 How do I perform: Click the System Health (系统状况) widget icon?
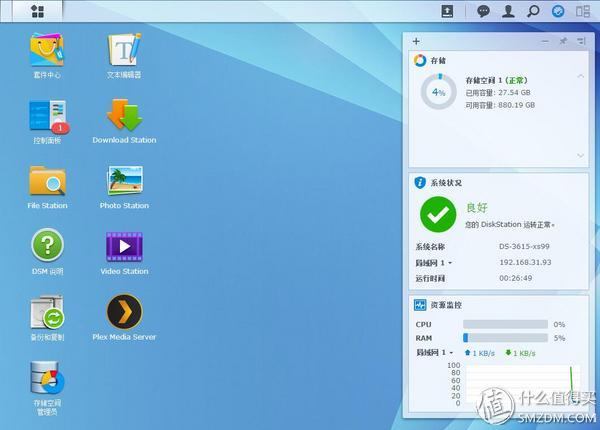(420, 182)
